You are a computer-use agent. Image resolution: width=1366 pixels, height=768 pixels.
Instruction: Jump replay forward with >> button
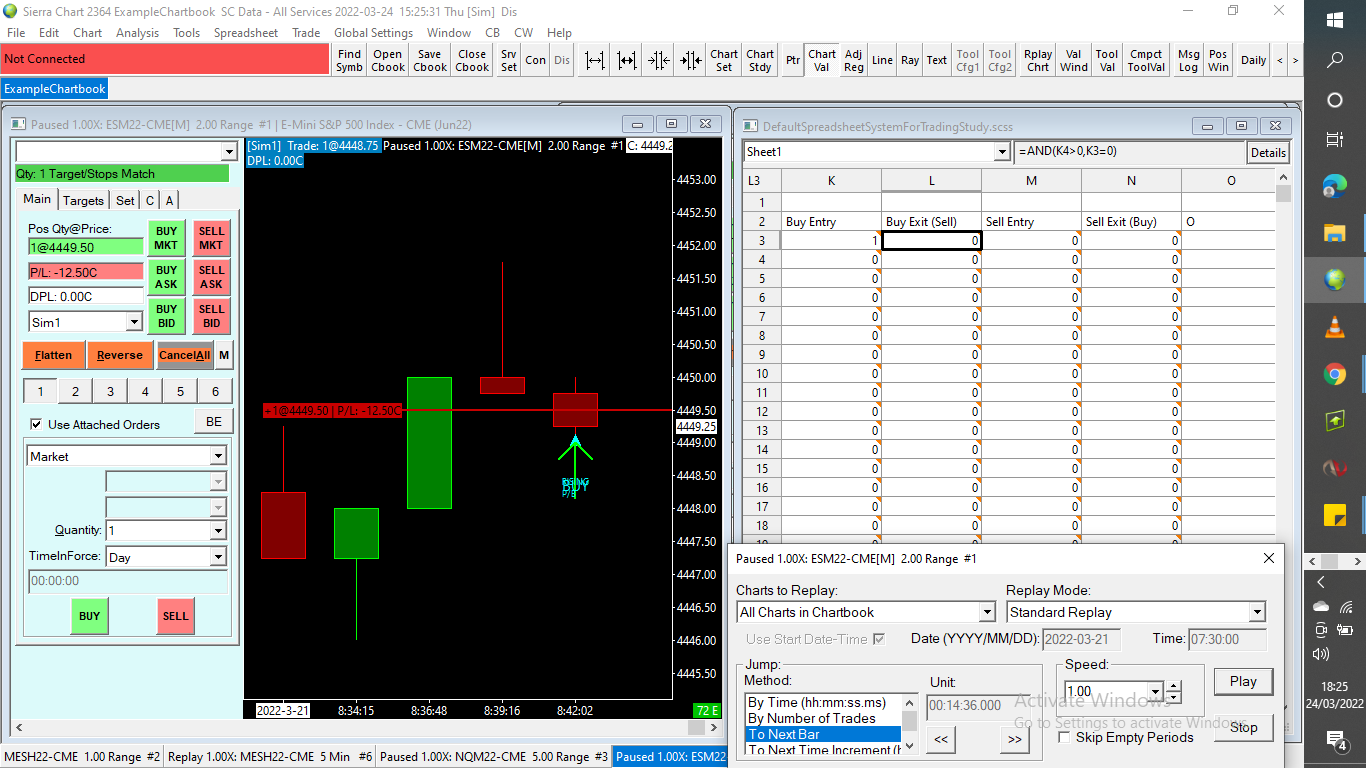(1014, 739)
